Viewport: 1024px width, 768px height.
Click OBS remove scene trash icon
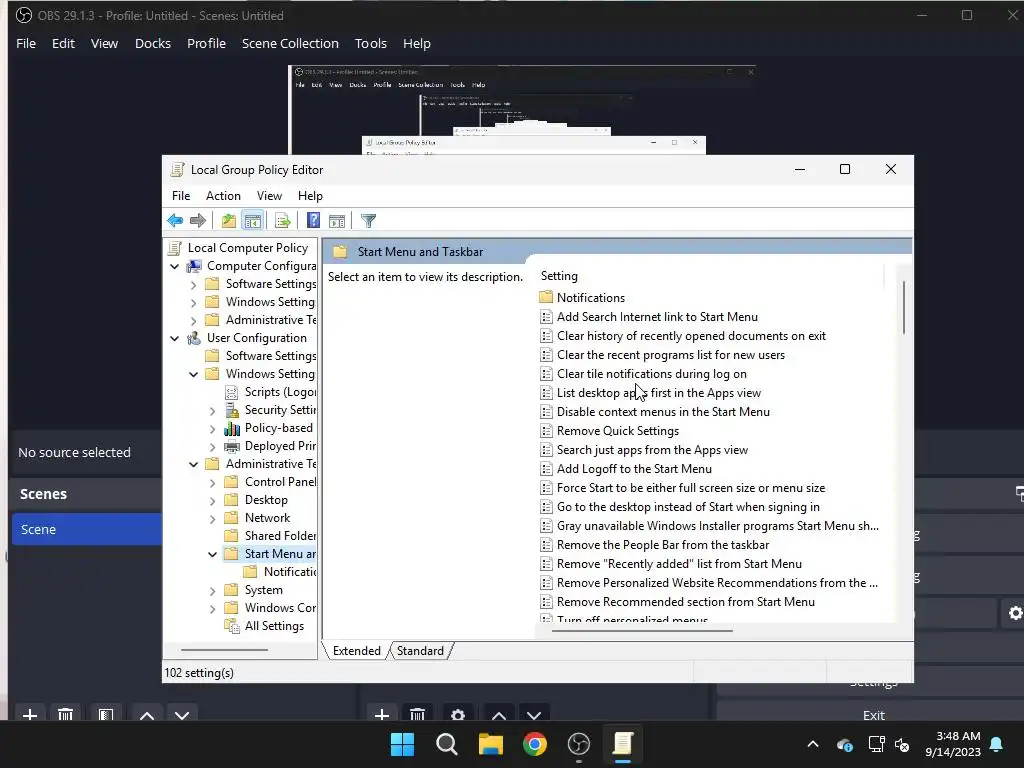65,716
